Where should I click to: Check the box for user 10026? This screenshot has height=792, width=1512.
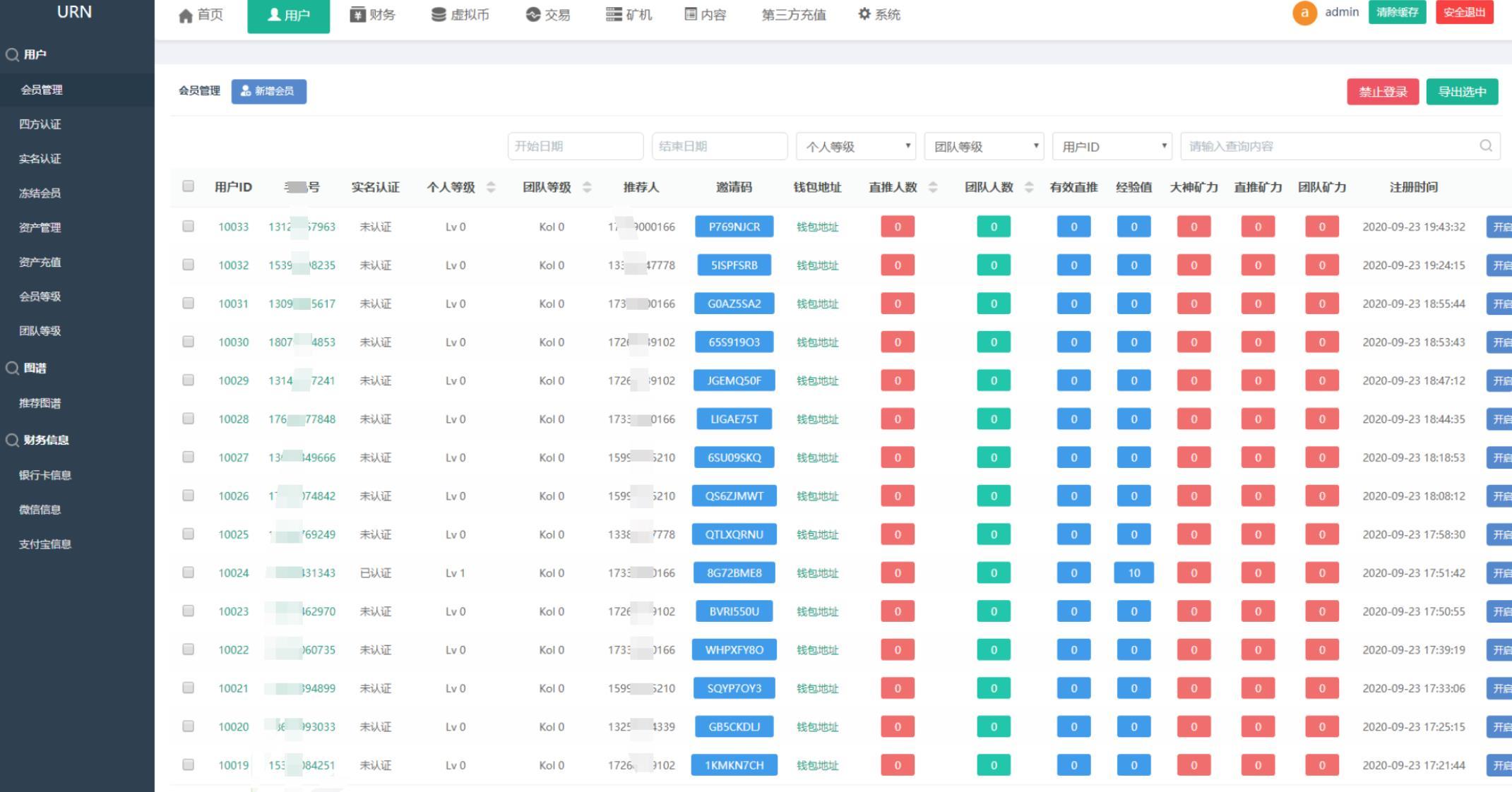[x=188, y=495]
